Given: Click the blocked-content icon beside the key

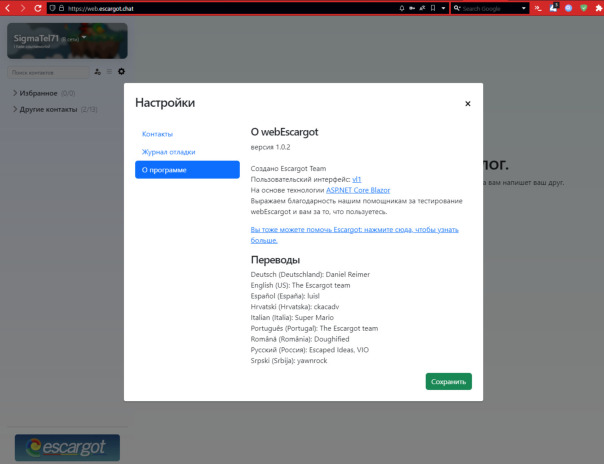Looking at the screenshot, I should point(422,8).
